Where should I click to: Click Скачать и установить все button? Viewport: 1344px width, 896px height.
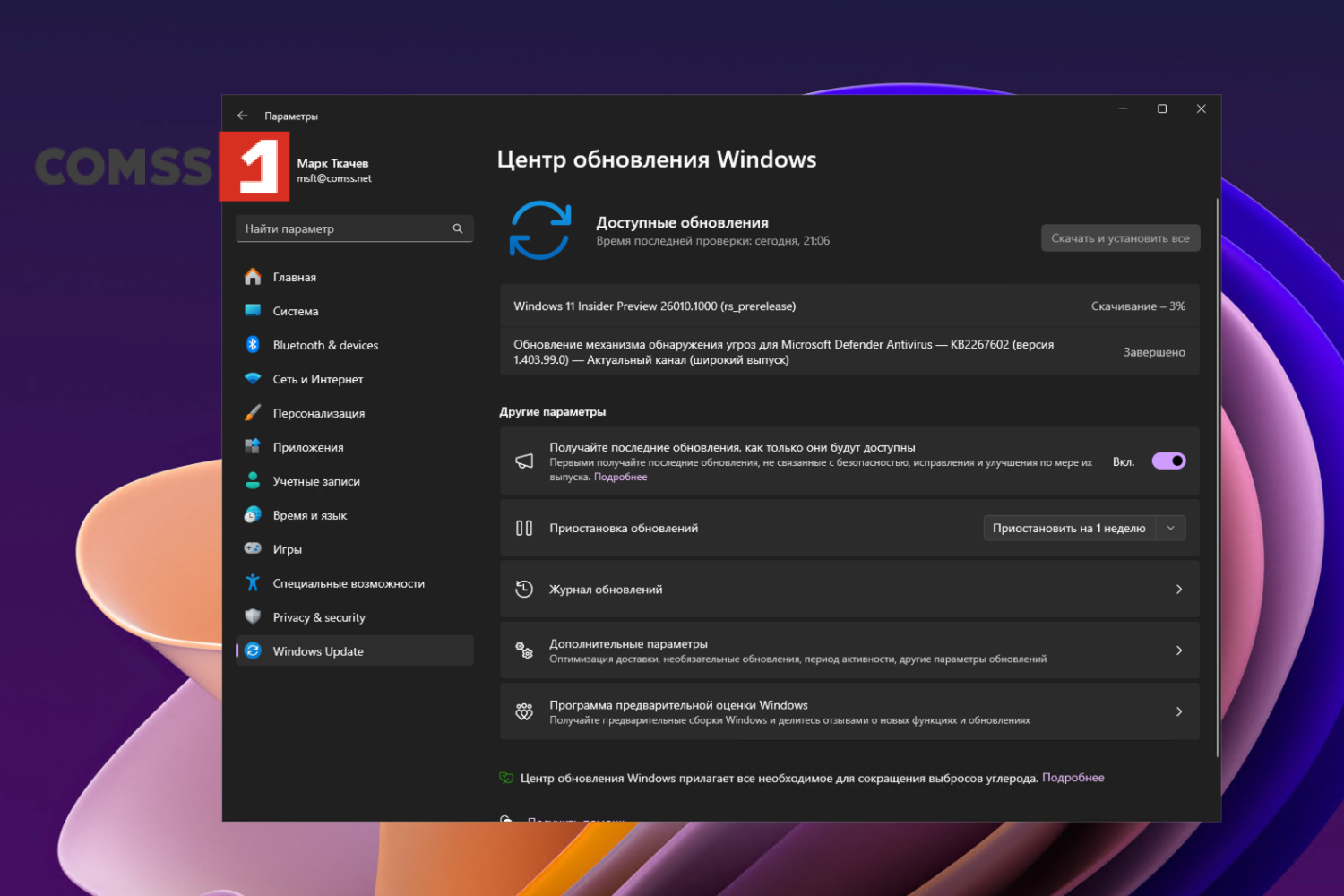pyautogui.click(x=1120, y=237)
